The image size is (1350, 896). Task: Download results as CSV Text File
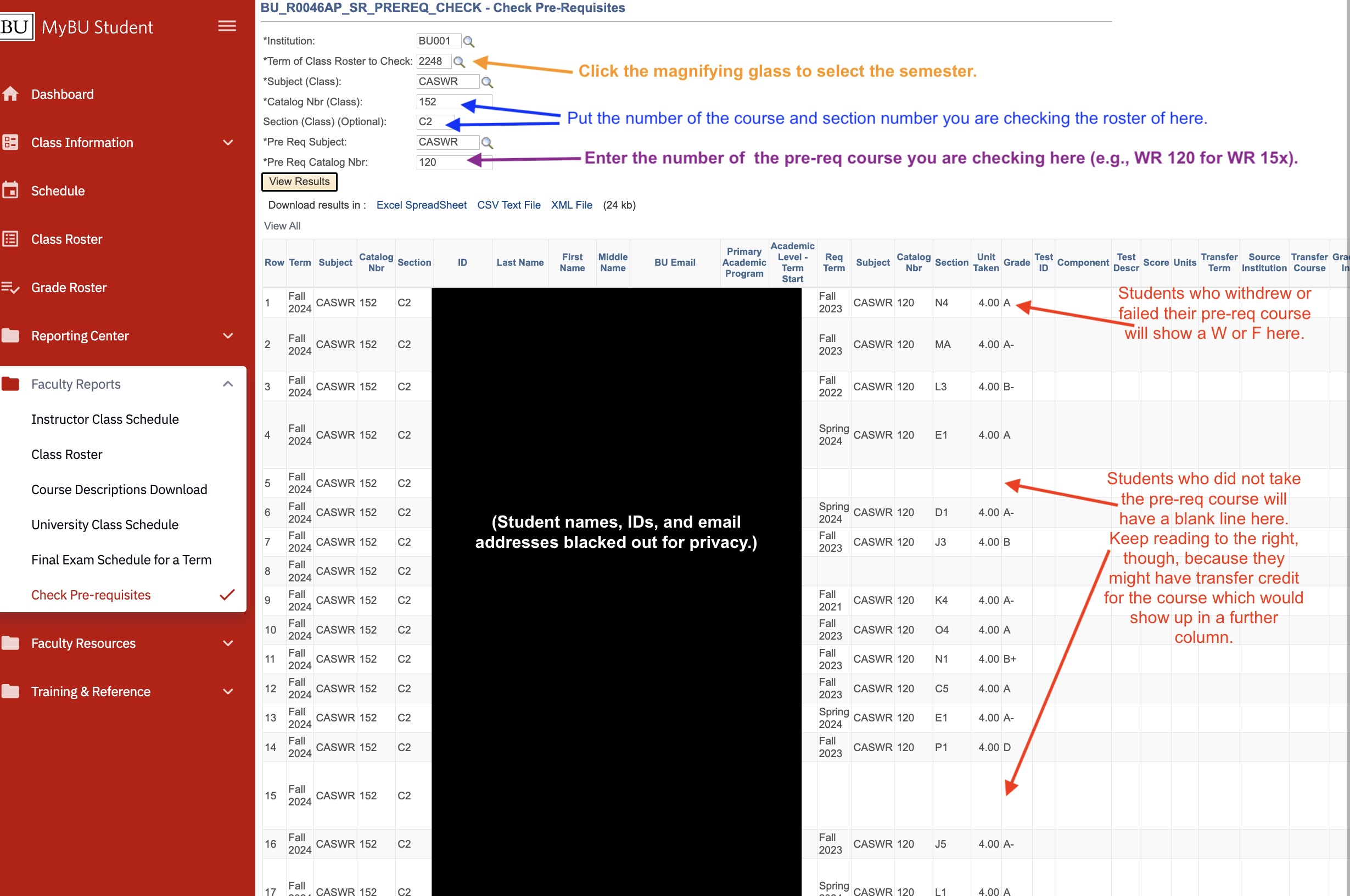(x=508, y=205)
